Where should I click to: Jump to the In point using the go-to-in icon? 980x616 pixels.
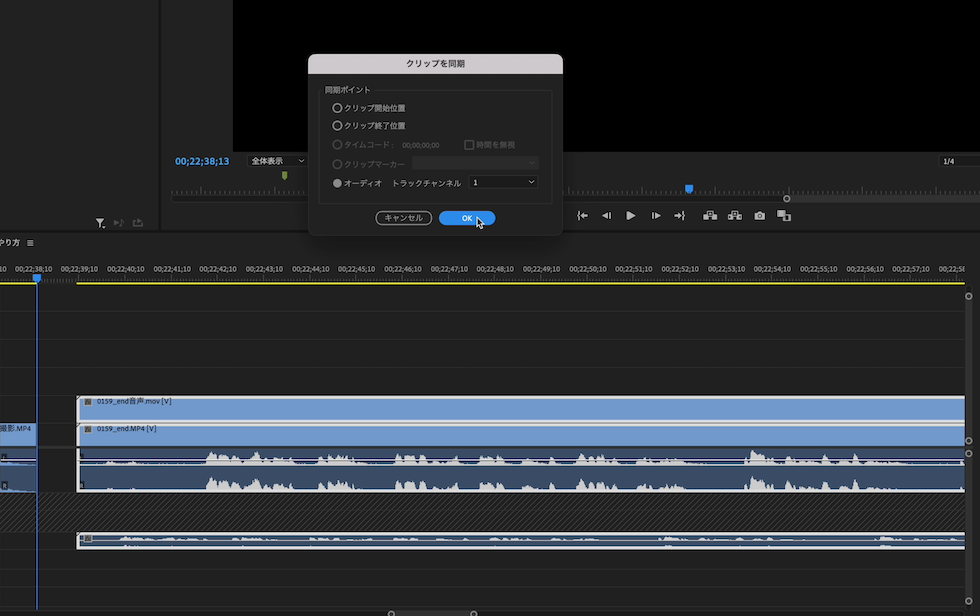(x=583, y=215)
